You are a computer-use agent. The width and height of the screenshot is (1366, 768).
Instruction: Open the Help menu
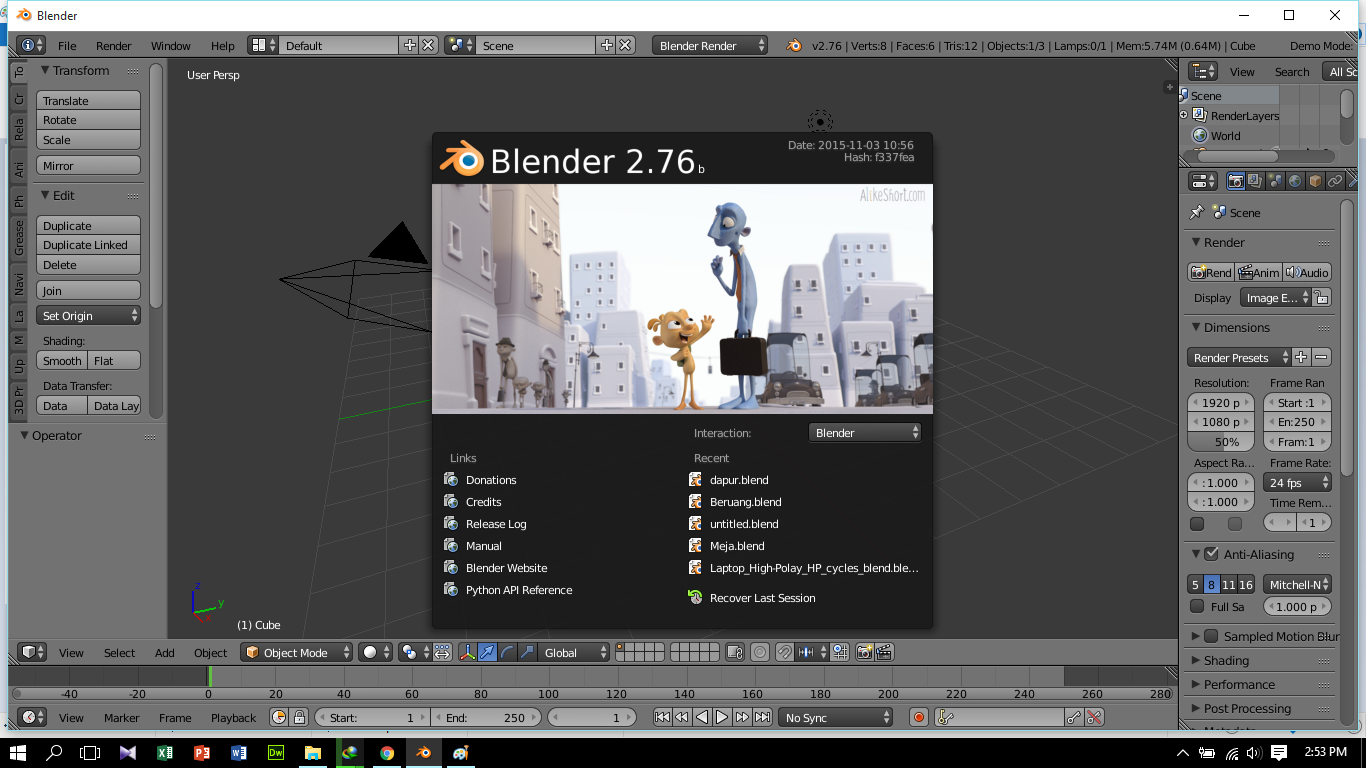(x=223, y=45)
